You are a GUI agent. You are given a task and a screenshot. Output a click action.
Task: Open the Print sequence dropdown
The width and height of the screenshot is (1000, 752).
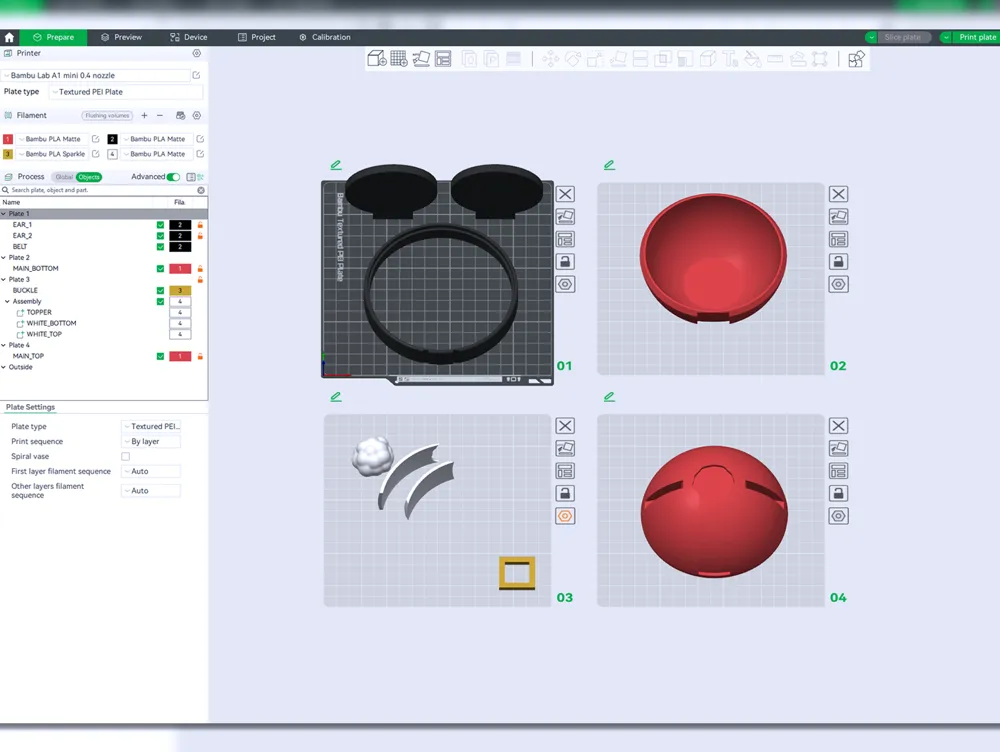[151, 441]
